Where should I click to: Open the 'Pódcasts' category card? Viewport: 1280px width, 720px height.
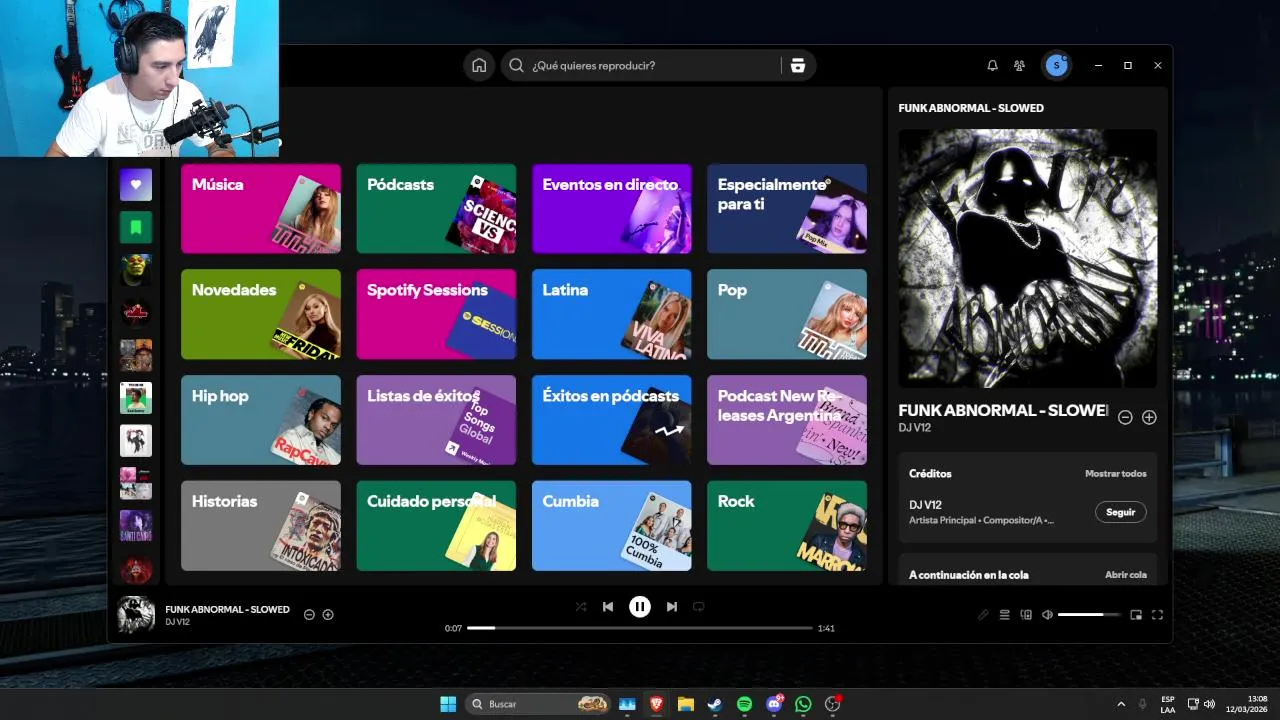click(x=436, y=209)
